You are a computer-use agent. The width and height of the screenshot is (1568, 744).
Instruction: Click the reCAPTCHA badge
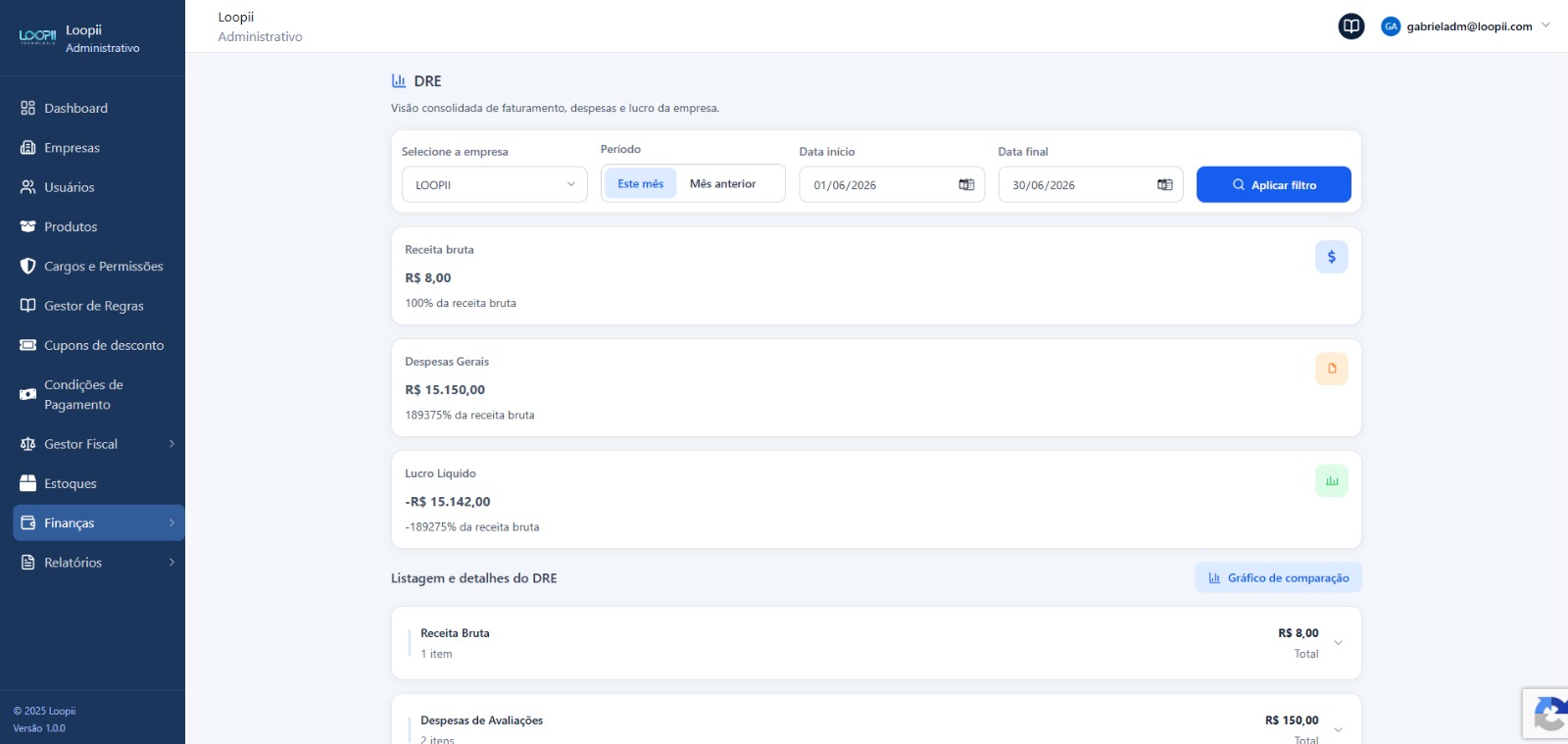1546,714
